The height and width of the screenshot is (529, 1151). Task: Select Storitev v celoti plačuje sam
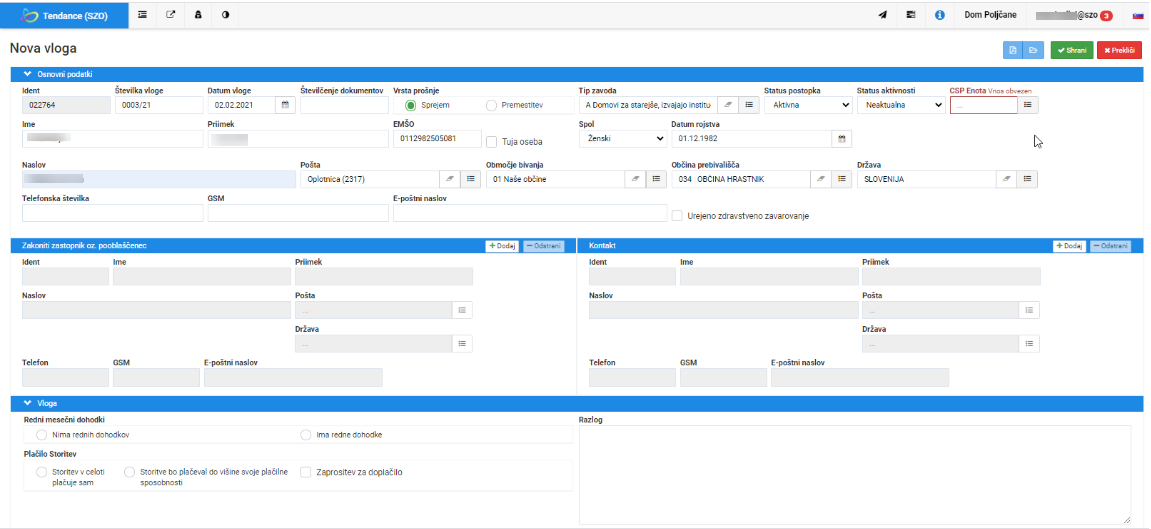click(41, 473)
